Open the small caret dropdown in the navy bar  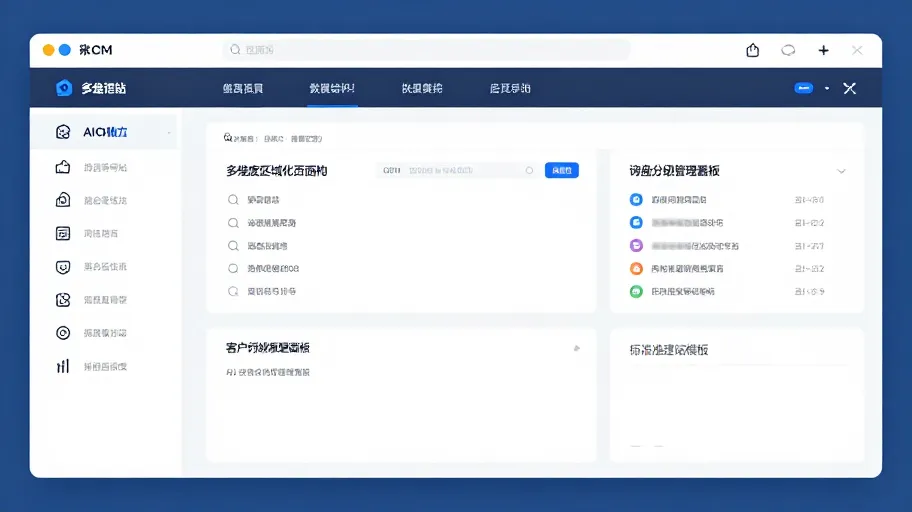(x=826, y=88)
